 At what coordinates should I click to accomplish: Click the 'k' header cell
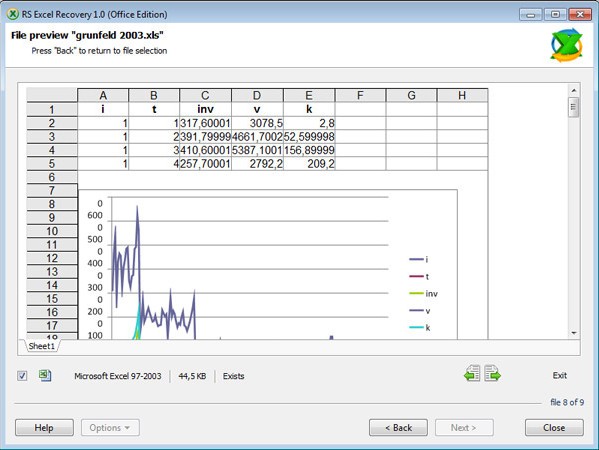tap(309, 109)
